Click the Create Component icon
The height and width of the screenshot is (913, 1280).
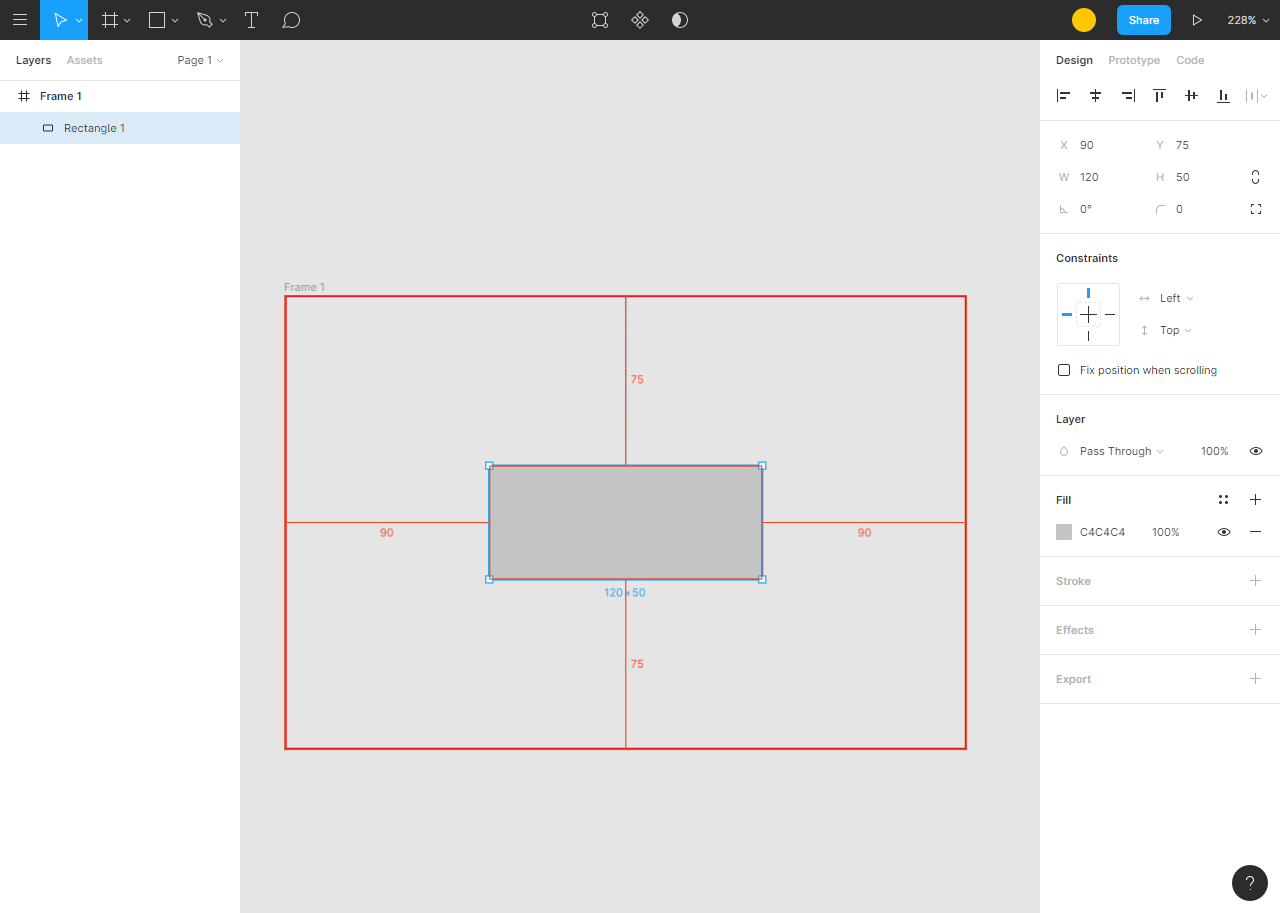coord(640,20)
